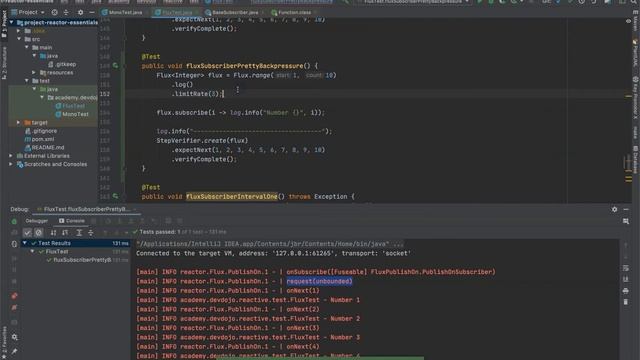
Task: Click line 152 containing .limitRate(3)
Action: (198, 94)
